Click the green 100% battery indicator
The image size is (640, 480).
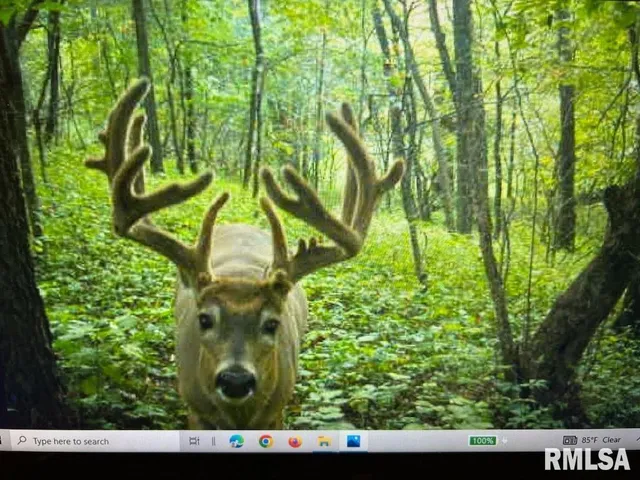483,440
